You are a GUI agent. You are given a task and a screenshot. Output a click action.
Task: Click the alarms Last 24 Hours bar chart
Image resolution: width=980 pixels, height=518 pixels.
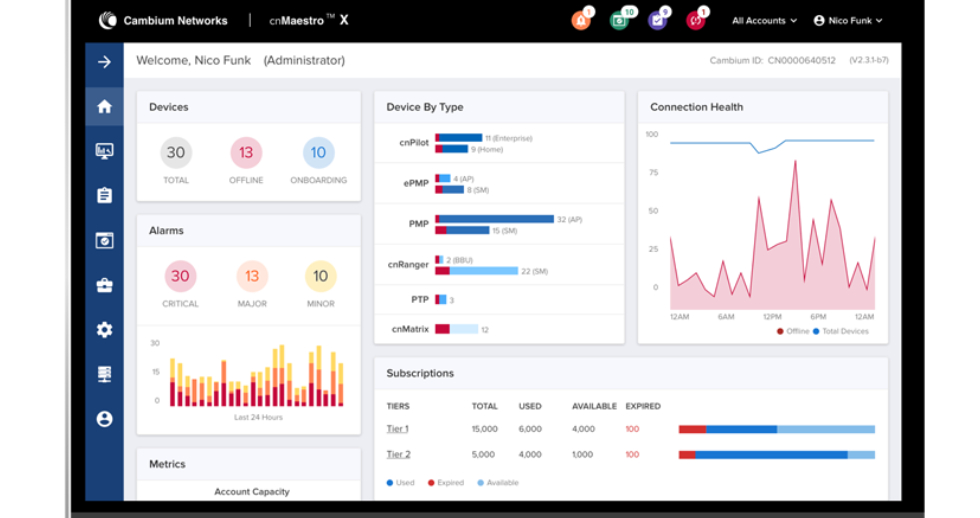click(x=257, y=375)
